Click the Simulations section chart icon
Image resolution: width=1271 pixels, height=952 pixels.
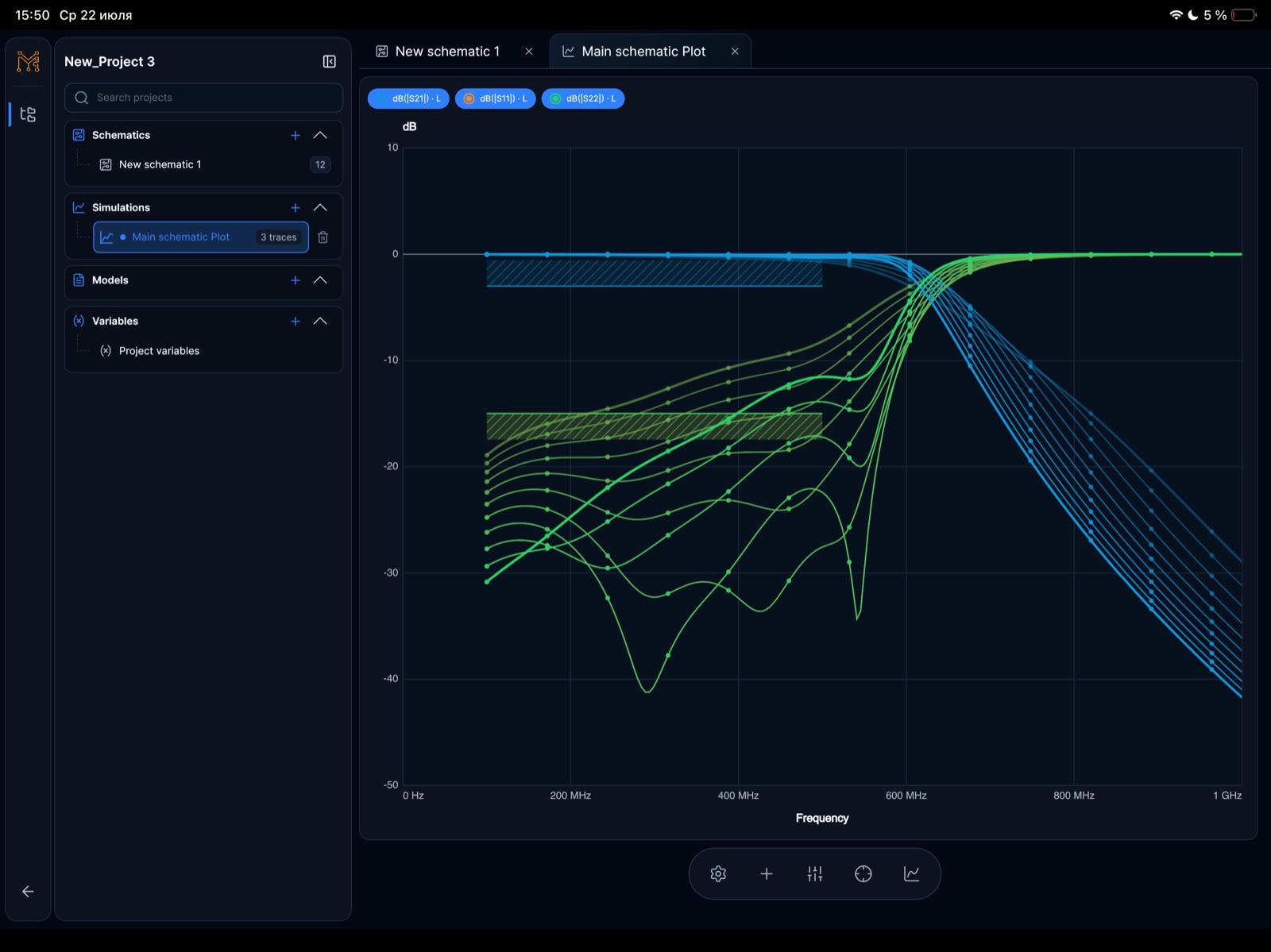click(x=79, y=207)
